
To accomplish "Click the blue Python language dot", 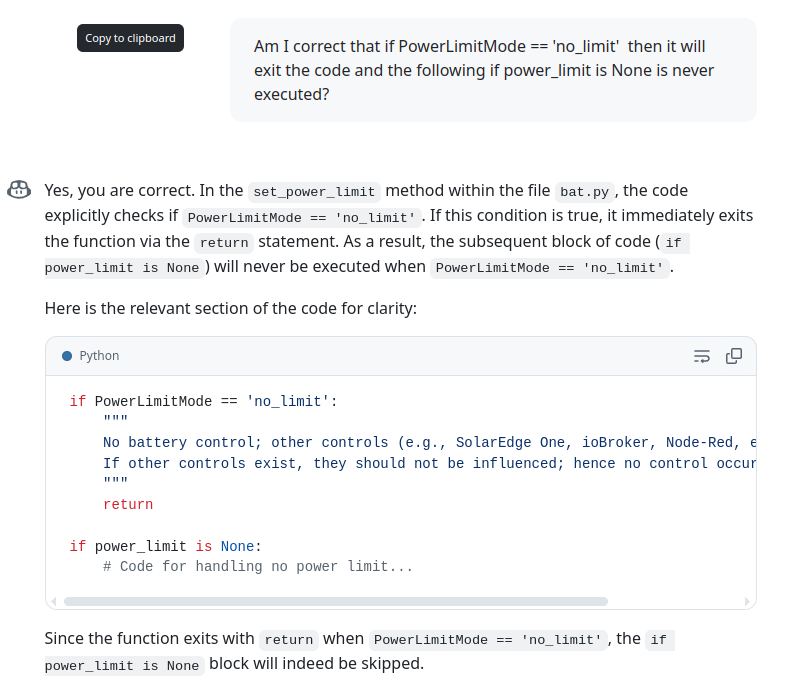I will tap(67, 356).
